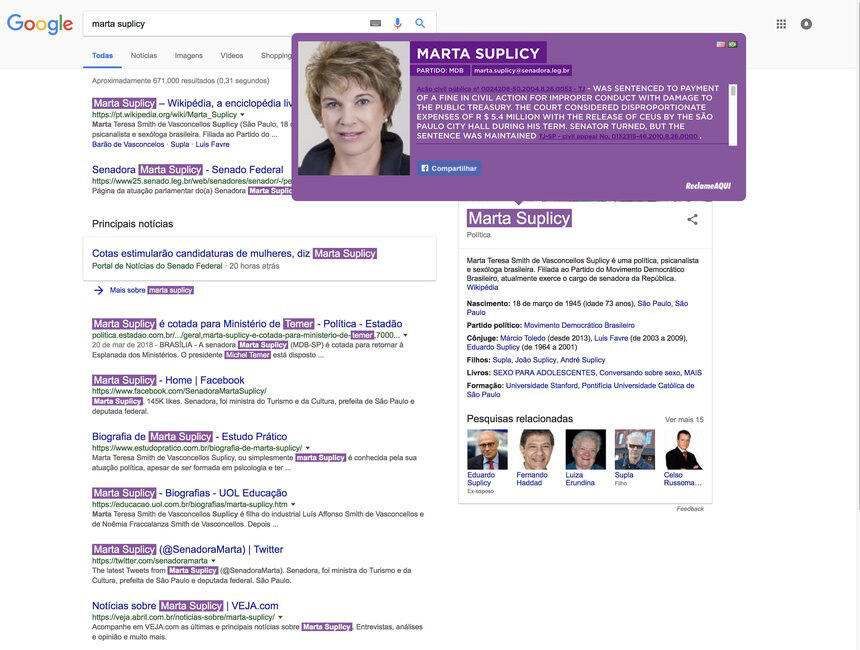Select Fernando Haddad related search thumbnail
The image size is (860, 650).
click(536, 450)
